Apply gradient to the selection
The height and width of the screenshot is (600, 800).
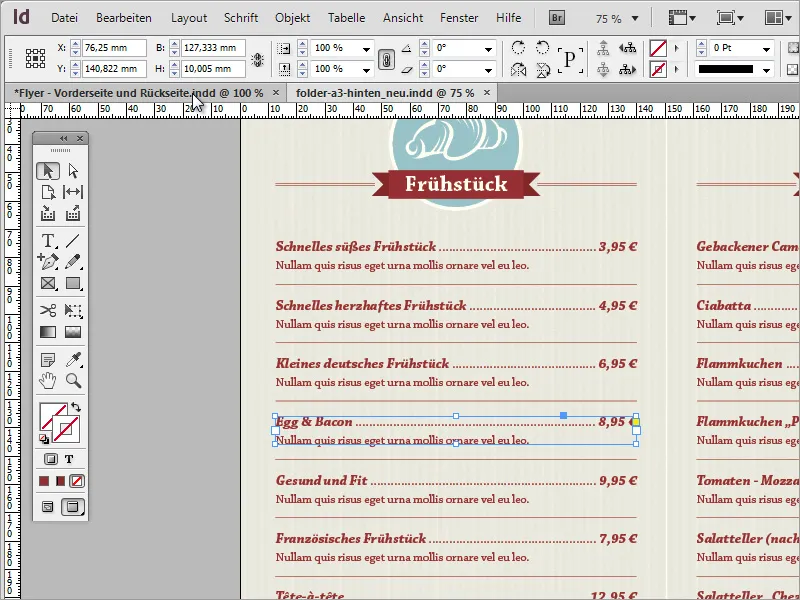coord(61,481)
